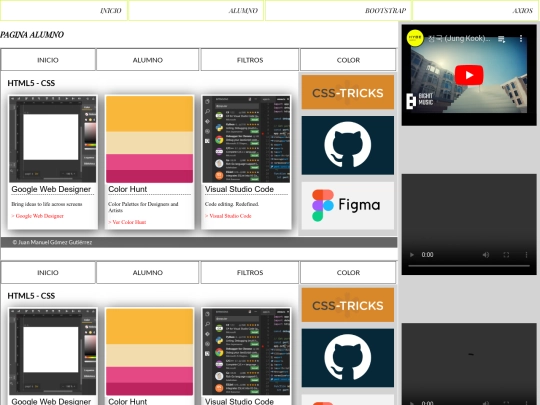Select the first COLOR tab
The image size is (540, 405).
(348, 60)
